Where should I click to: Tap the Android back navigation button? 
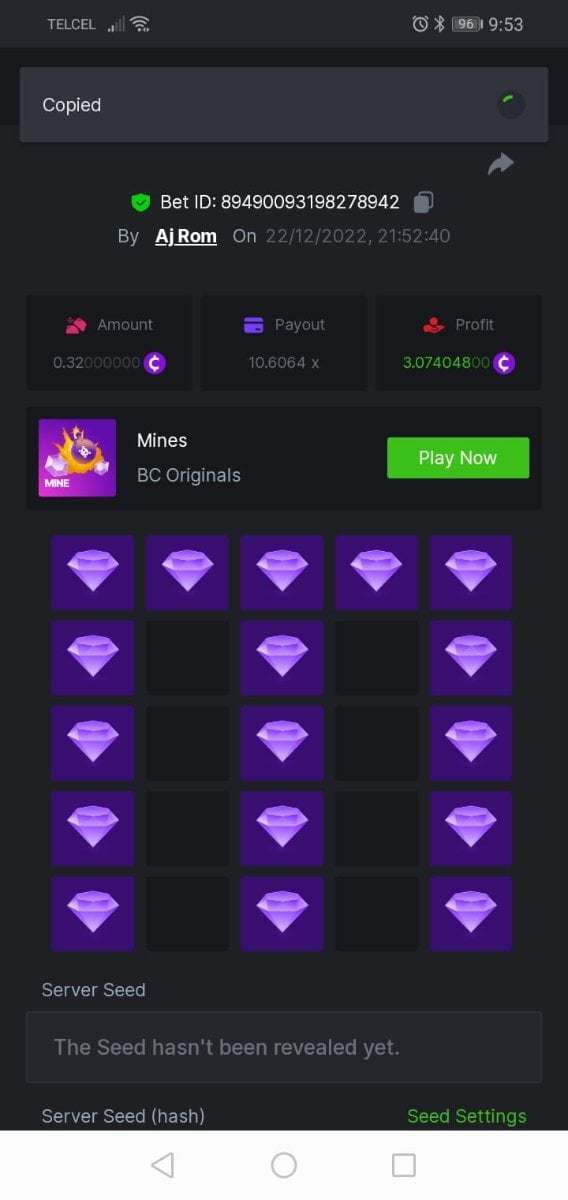pos(162,1165)
